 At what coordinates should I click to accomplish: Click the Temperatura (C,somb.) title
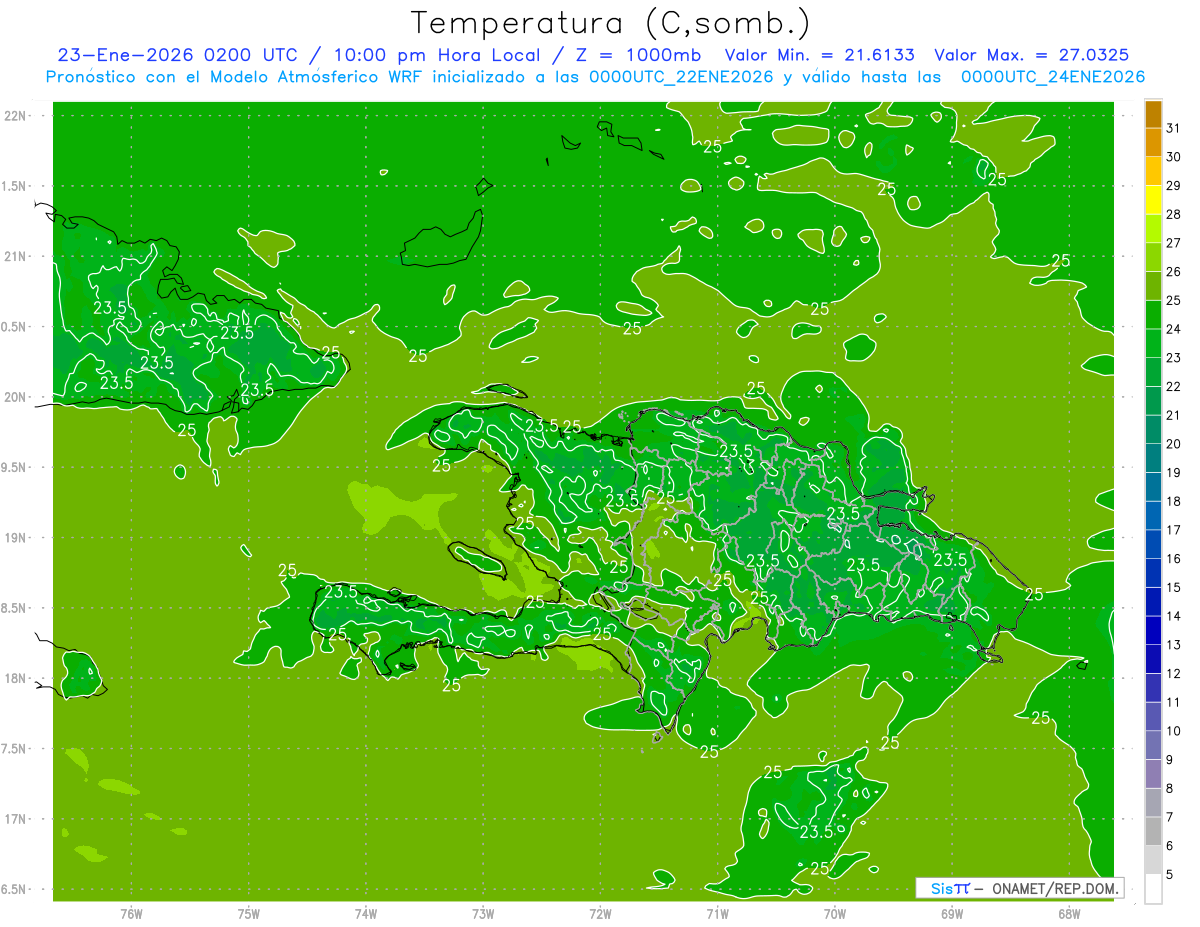(x=611, y=22)
